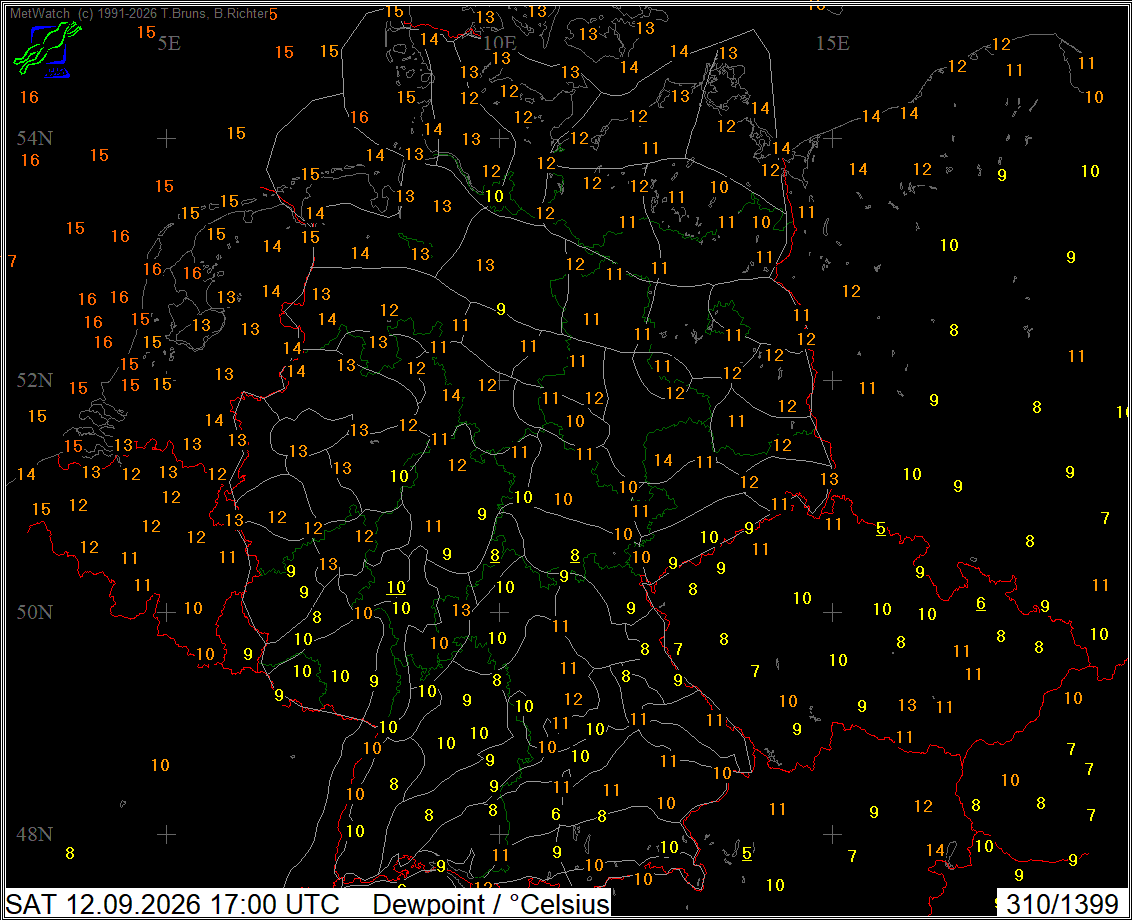Select the grid cross at 52N 15E
1132x920 pixels.
click(x=832, y=380)
